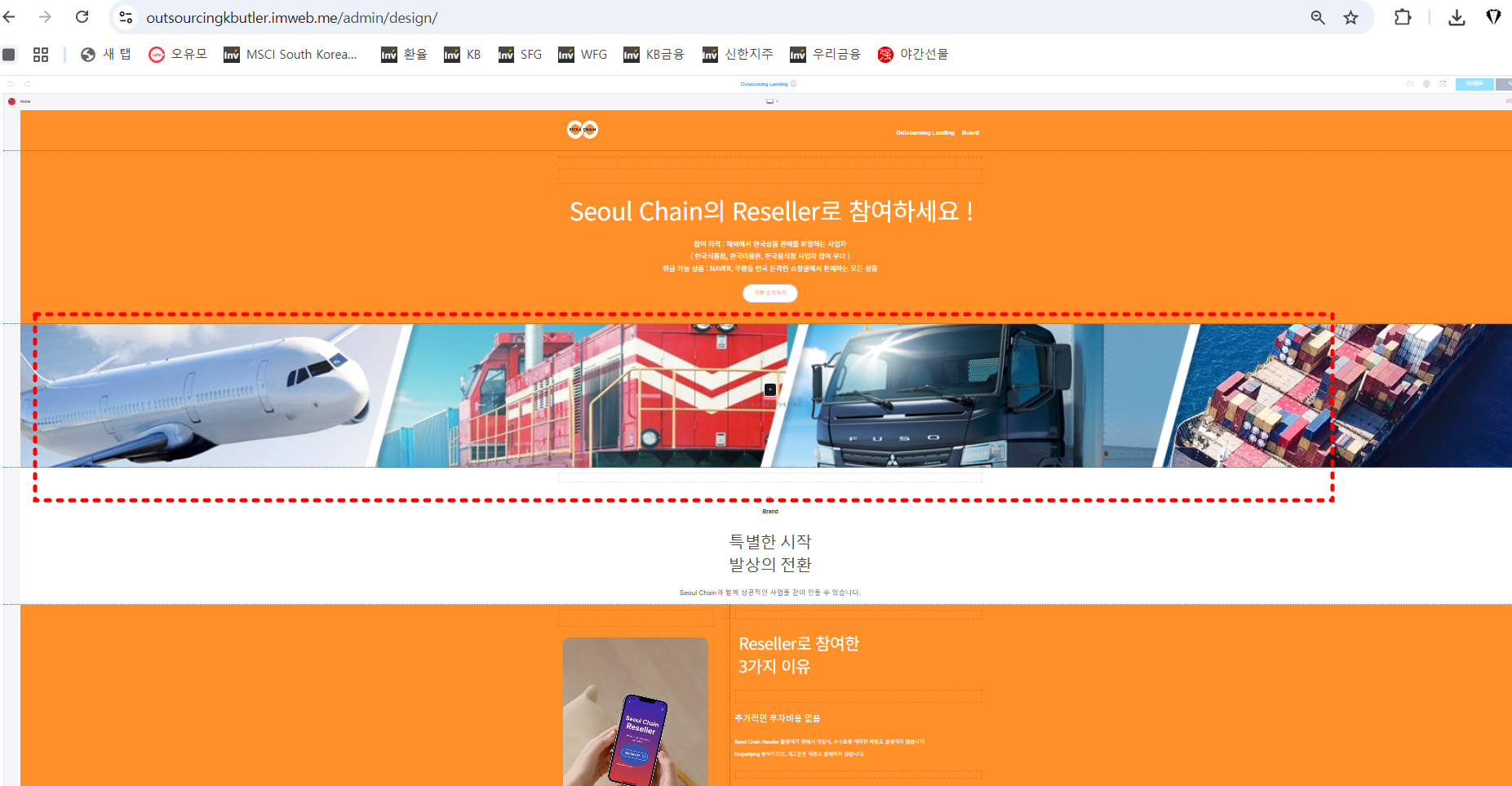The width and height of the screenshot is (1512, 786).
Task: Open the browser zoom magnifier icon
Action: coord(1318,17)
